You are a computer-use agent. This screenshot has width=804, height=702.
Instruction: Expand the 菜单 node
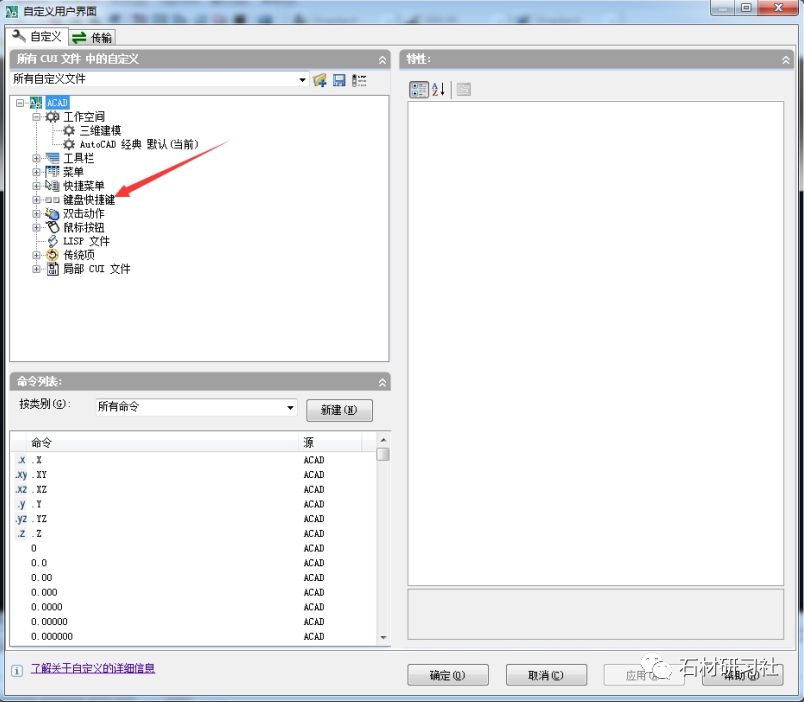[x=36, y=172]
